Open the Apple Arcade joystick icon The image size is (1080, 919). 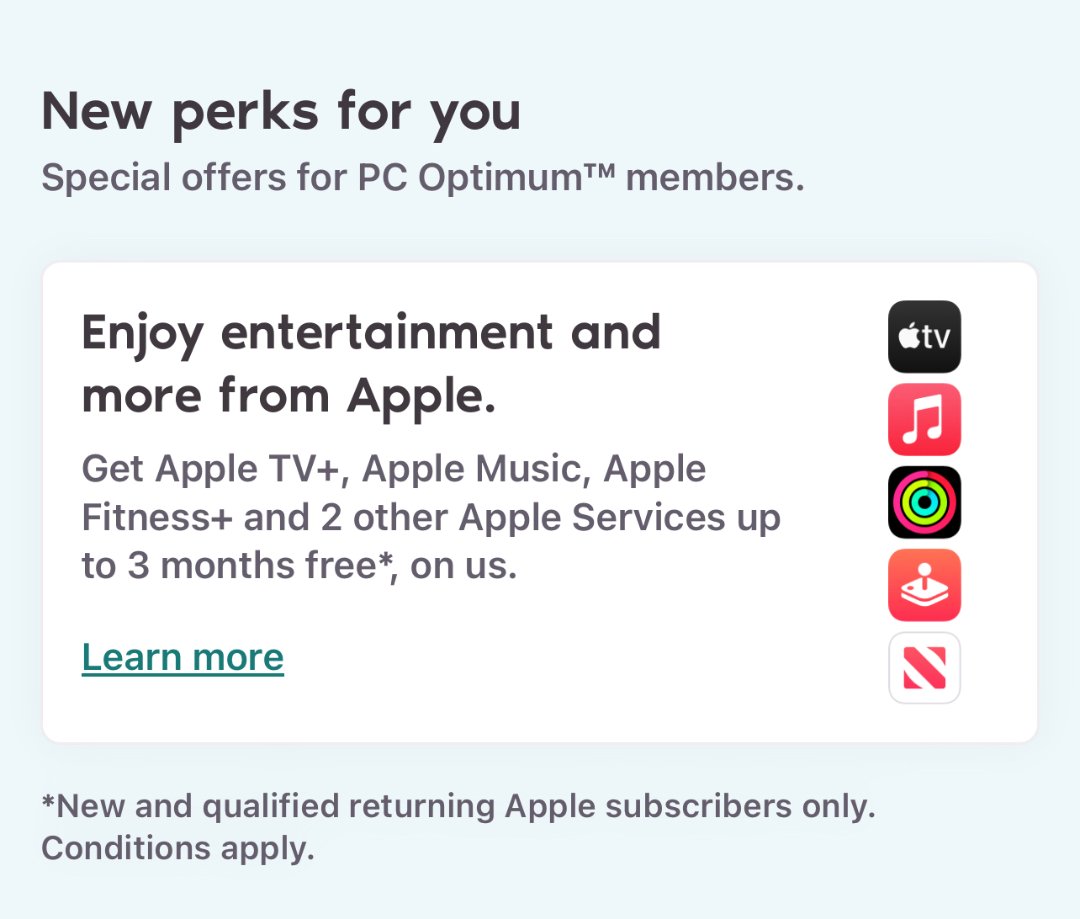(x=924, y=585)
